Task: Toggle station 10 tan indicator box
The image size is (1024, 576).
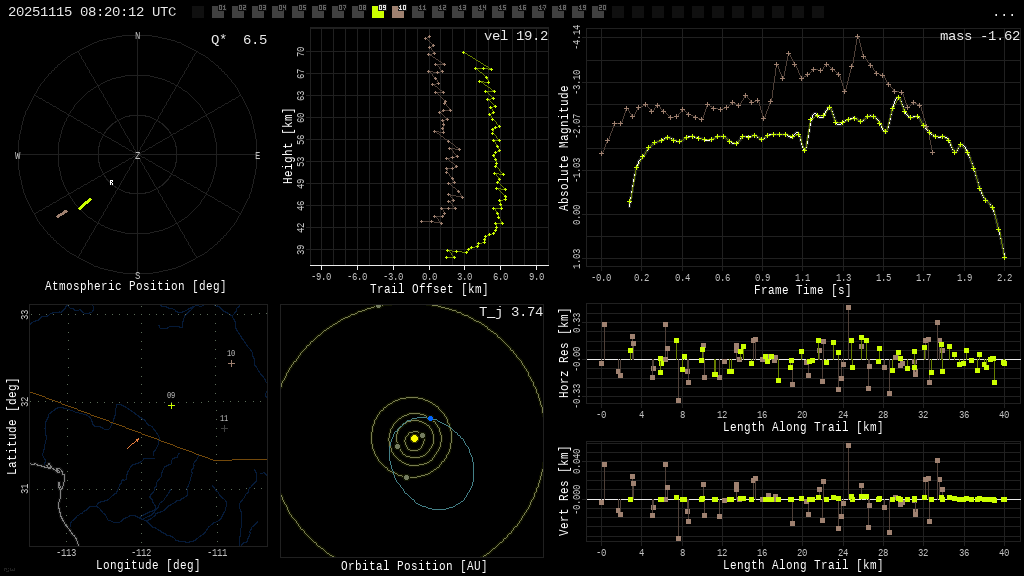Action: (398, 12)
